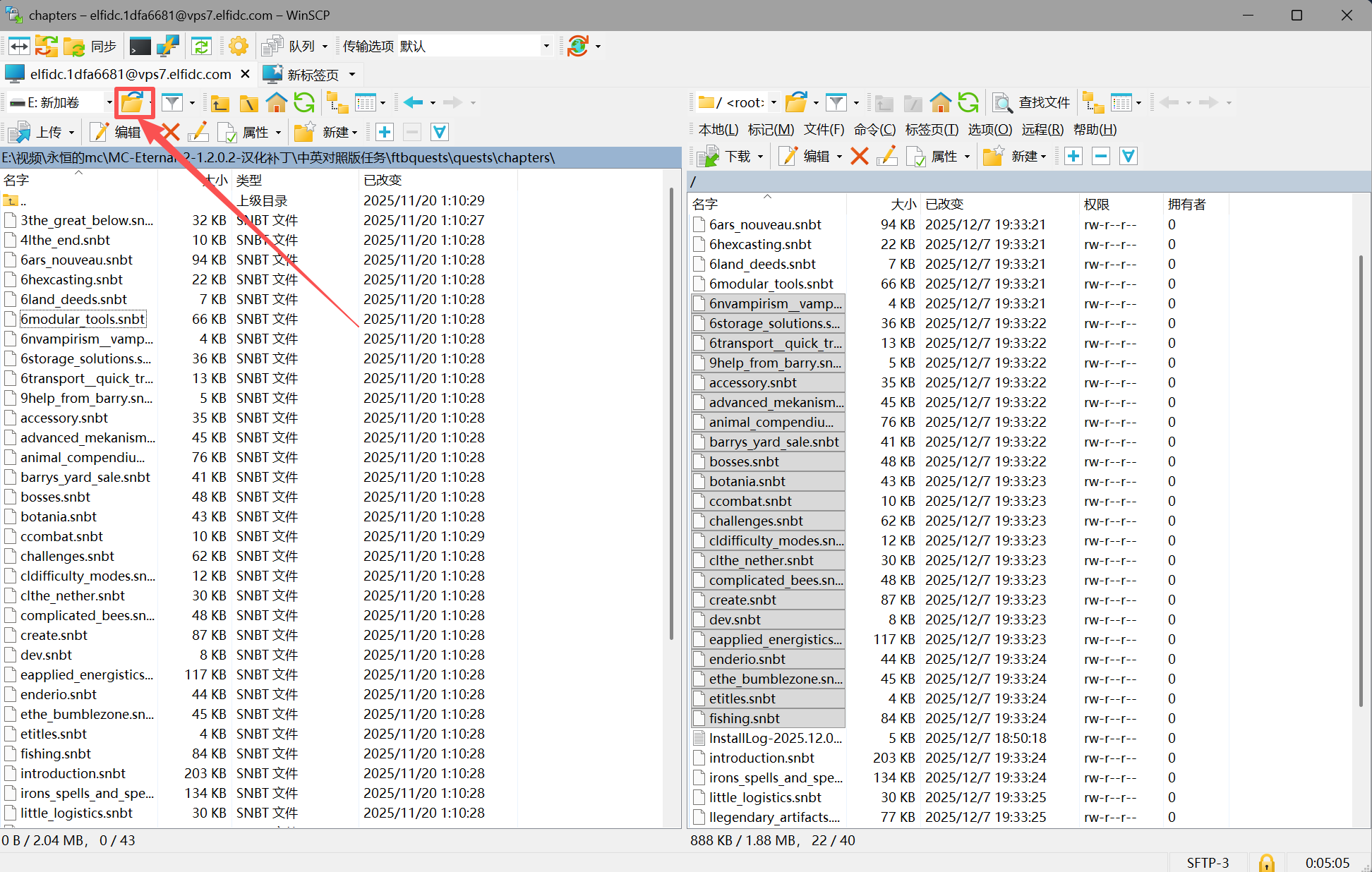The width and height of the screenshot is (1372, 872).
Task: Click the lock icon in status bar
Action: pos(1266,862)
